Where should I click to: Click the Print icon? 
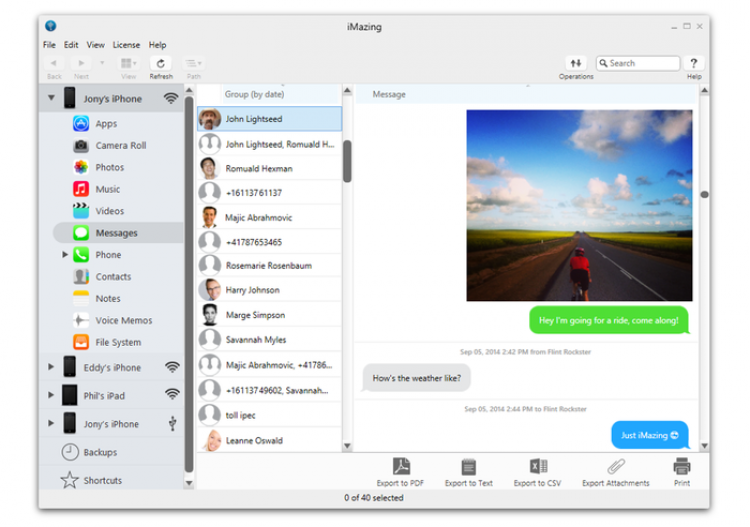click(x=682, y=466)
